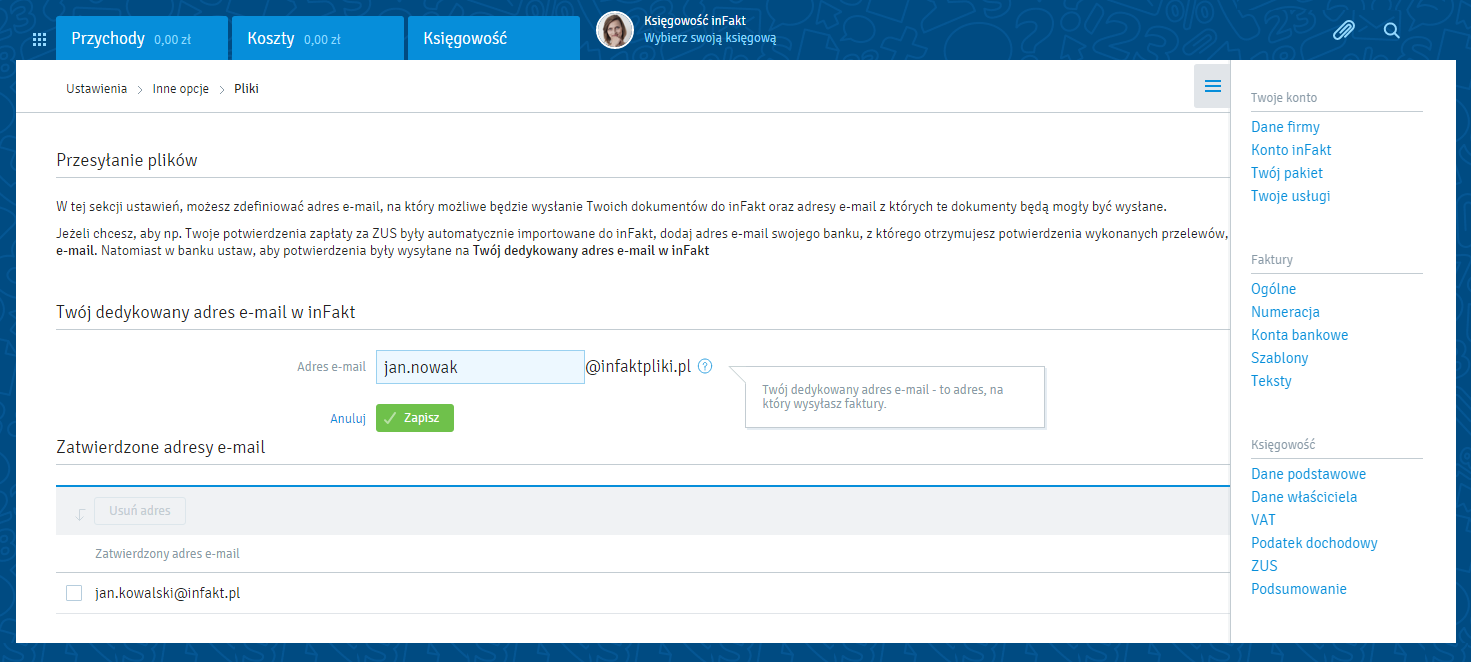Click the paperclip attachments icon
The width and height of the screenshot is (1471, 662).
click(x=1344, y=30)
